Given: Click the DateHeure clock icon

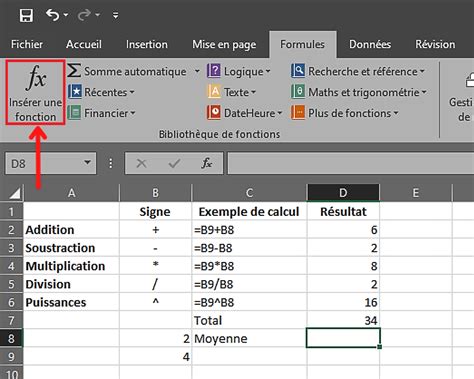Looking at the screenshot, I should point(214,113).
